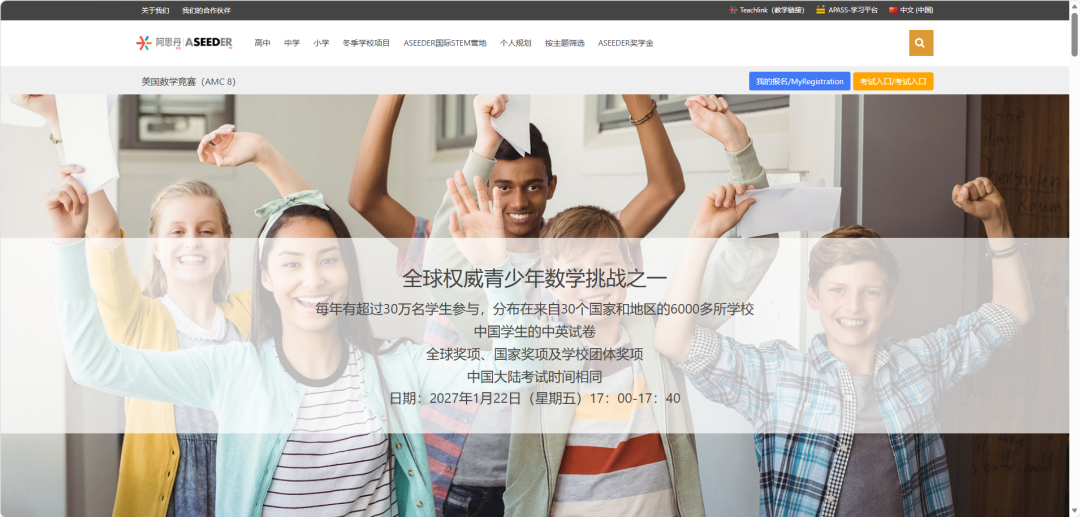Open the Teachlink（教学链接）link
This screenshot has height=517, width=1080.
[x=771, y=10]
